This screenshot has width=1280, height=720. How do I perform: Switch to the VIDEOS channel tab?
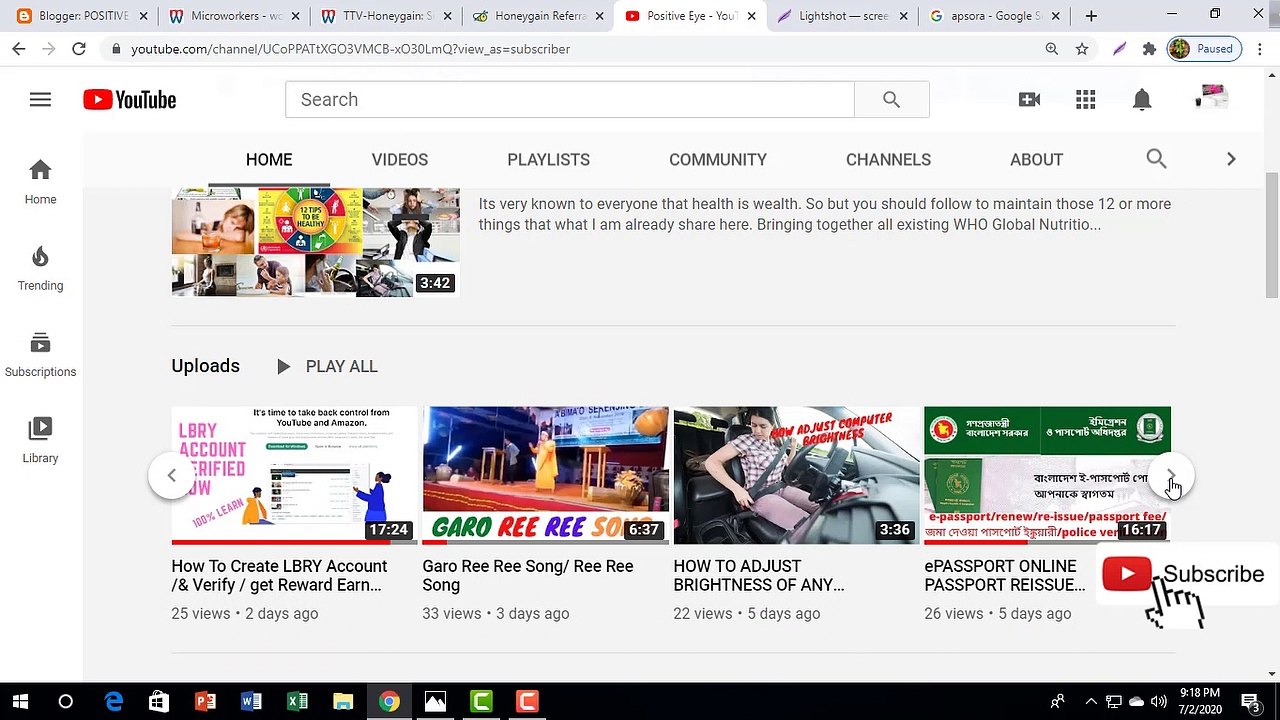[x=400, y=160]
